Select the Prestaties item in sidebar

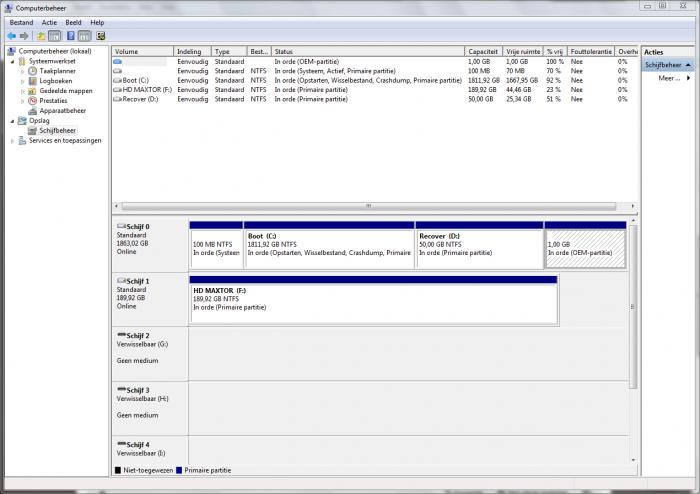(x=53, y=101)
